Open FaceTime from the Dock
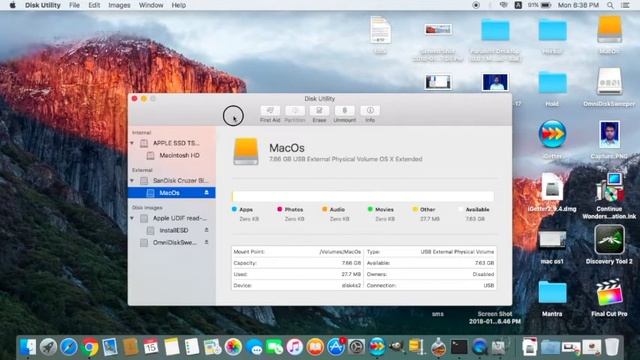Image resolution: width=640 pixels, height=360 pixels. pos(274,347)
